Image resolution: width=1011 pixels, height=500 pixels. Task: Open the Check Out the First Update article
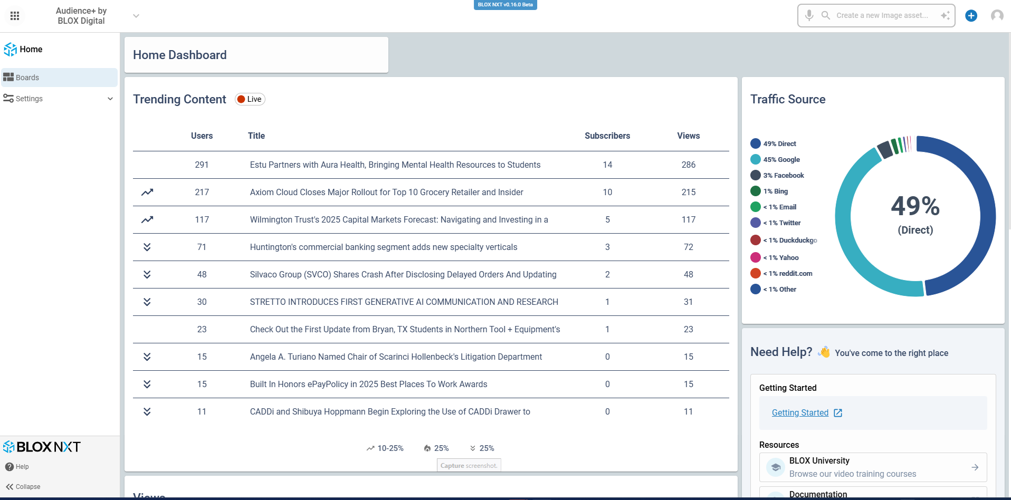click(405, 330)
